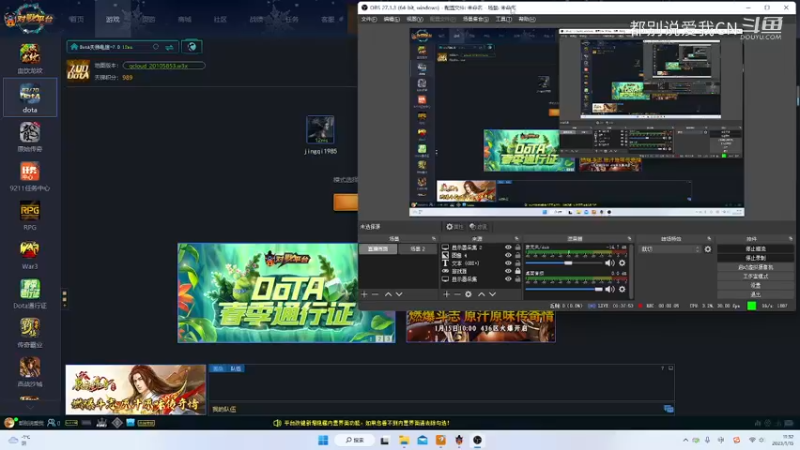Toggle lock on the 文本 (GDI+) source
This screenshot has width=800, height=450.
[x=518, y=263]
